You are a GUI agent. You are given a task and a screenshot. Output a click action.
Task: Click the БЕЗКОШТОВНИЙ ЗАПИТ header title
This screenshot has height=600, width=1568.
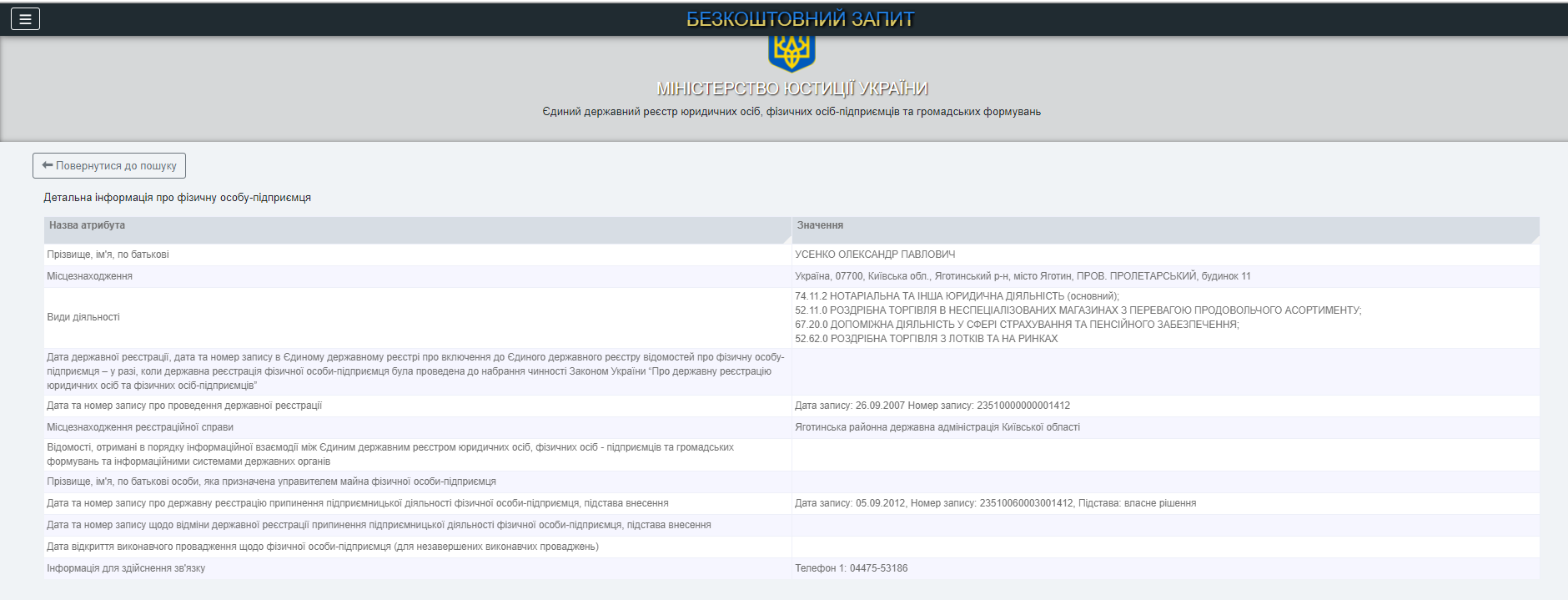click(800, 19)
